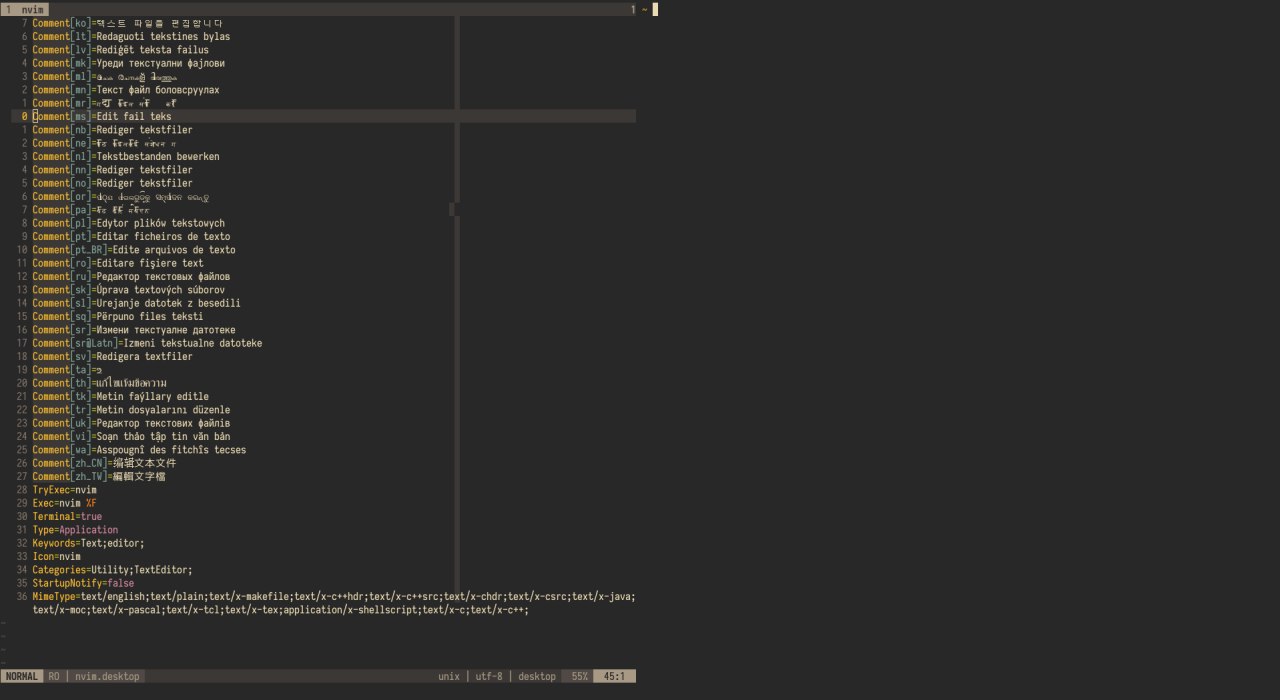Click 'Përpuno files teksti' text
This screenshot has width=1280, height=700.
point(150,317)
